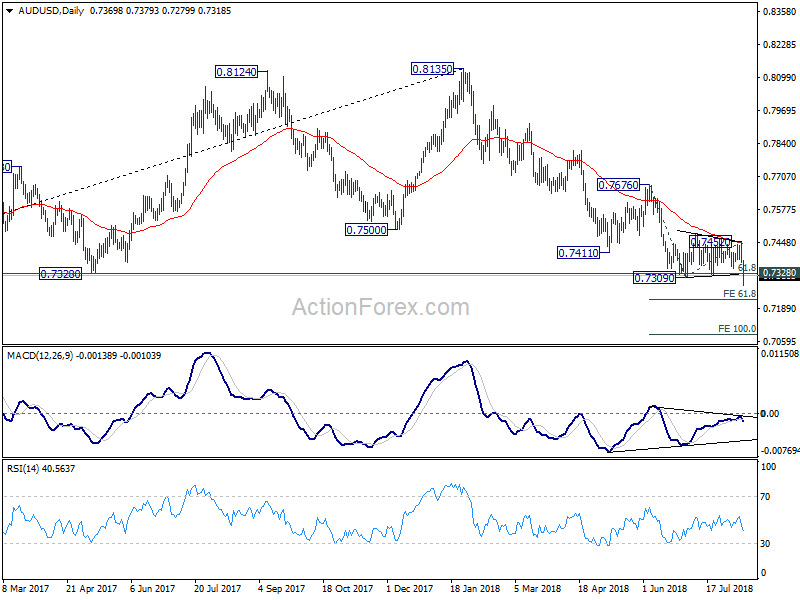Click the 1 Dec 2017 date label

[x=410, y=588]
